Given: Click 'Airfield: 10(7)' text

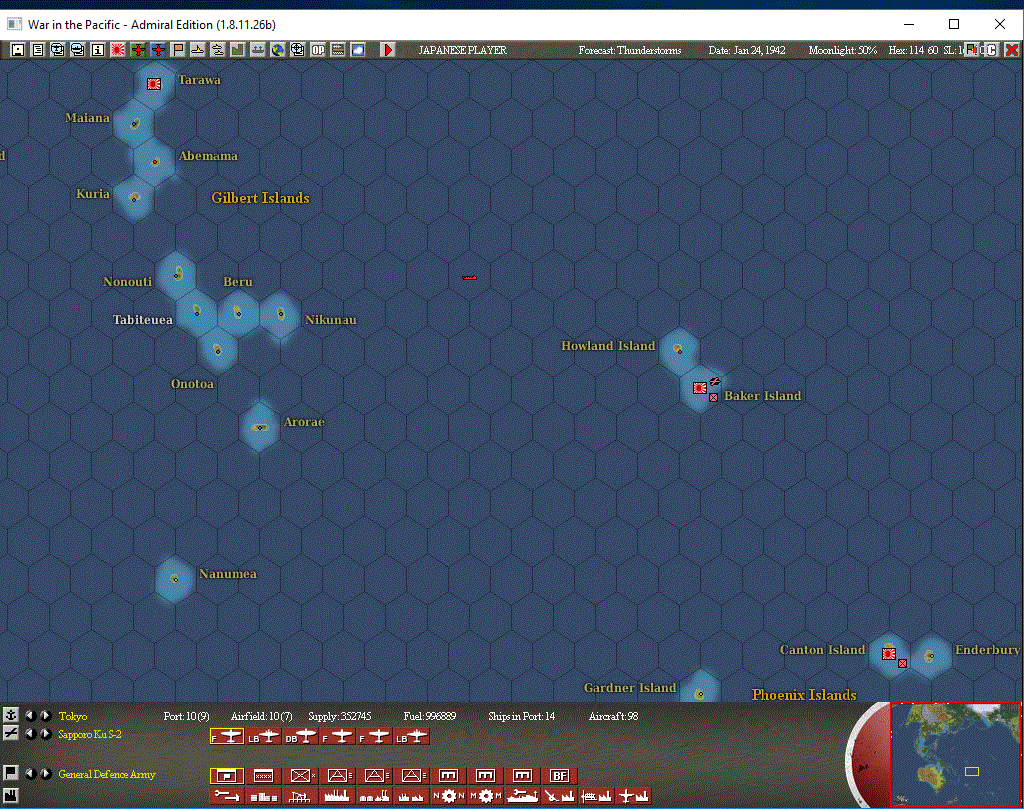Looking at the screenshot, I should coord(262,716).
